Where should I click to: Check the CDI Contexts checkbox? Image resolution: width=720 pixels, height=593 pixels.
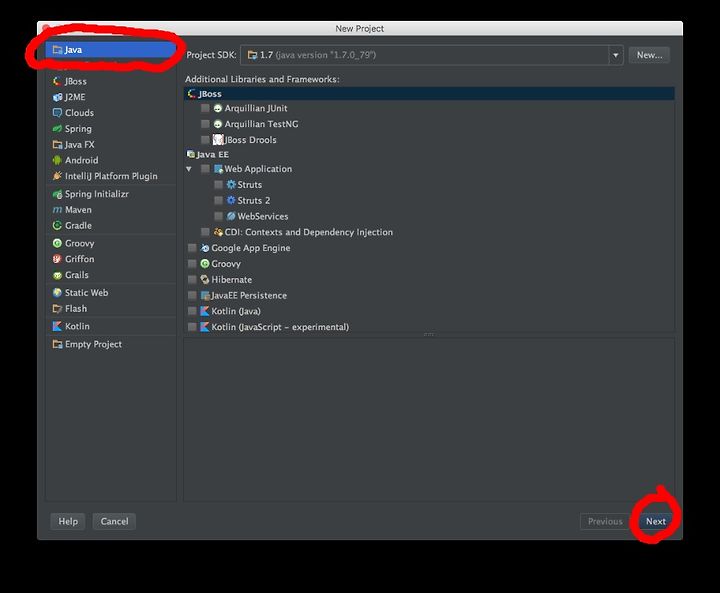[205, 232]
